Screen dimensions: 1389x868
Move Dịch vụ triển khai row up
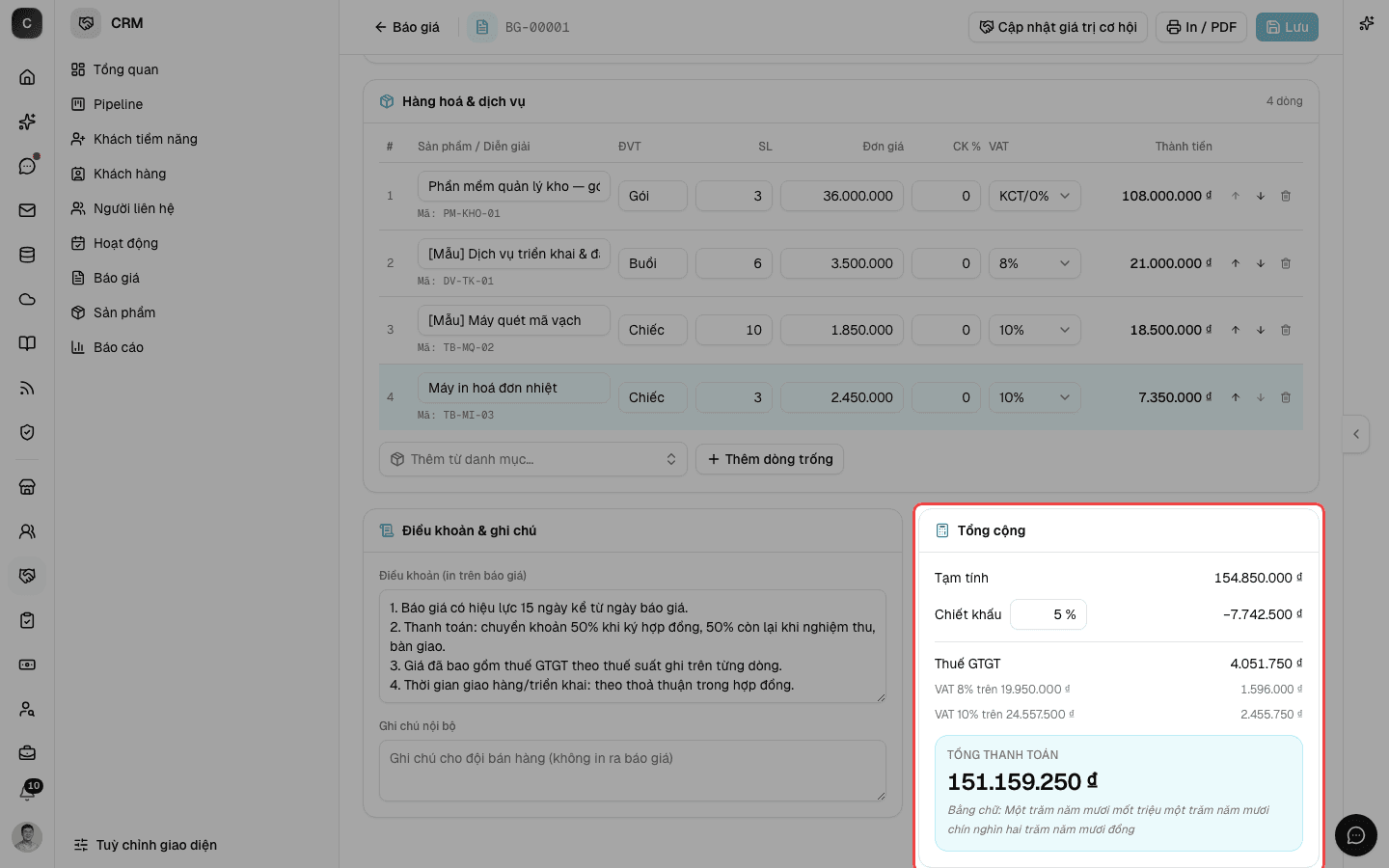tap(1236, 263)
